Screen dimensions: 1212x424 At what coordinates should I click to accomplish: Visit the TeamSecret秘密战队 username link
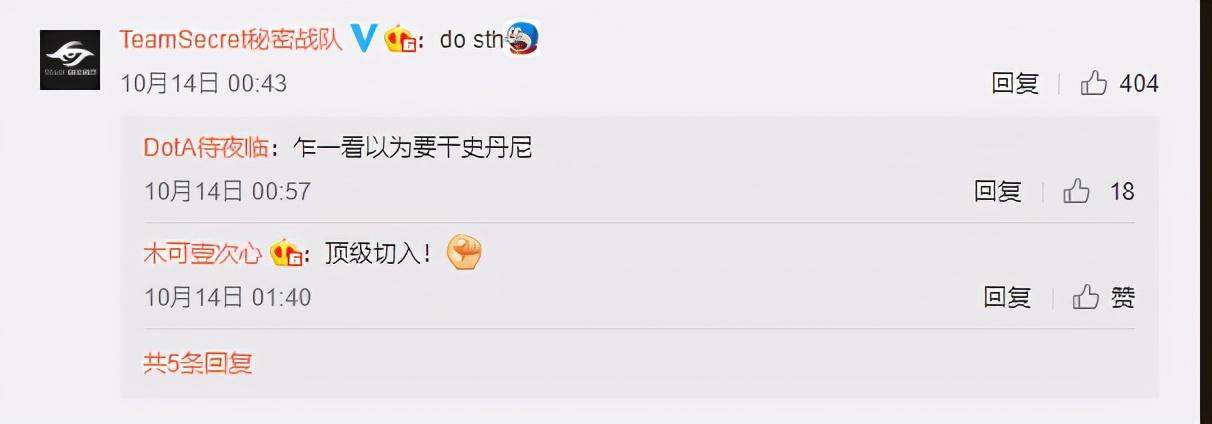pyautogui.click(x=231, y=39)
